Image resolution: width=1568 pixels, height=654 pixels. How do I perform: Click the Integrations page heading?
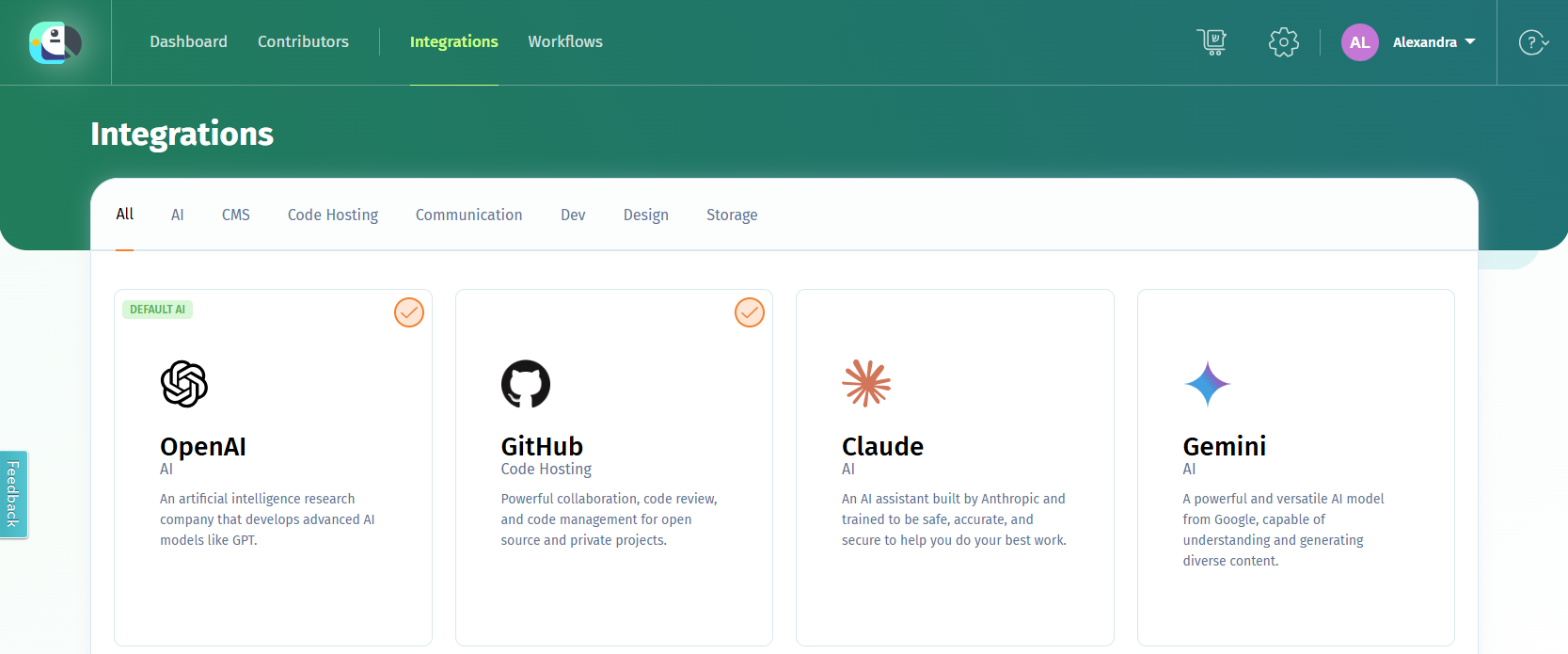tap(182, 134)
